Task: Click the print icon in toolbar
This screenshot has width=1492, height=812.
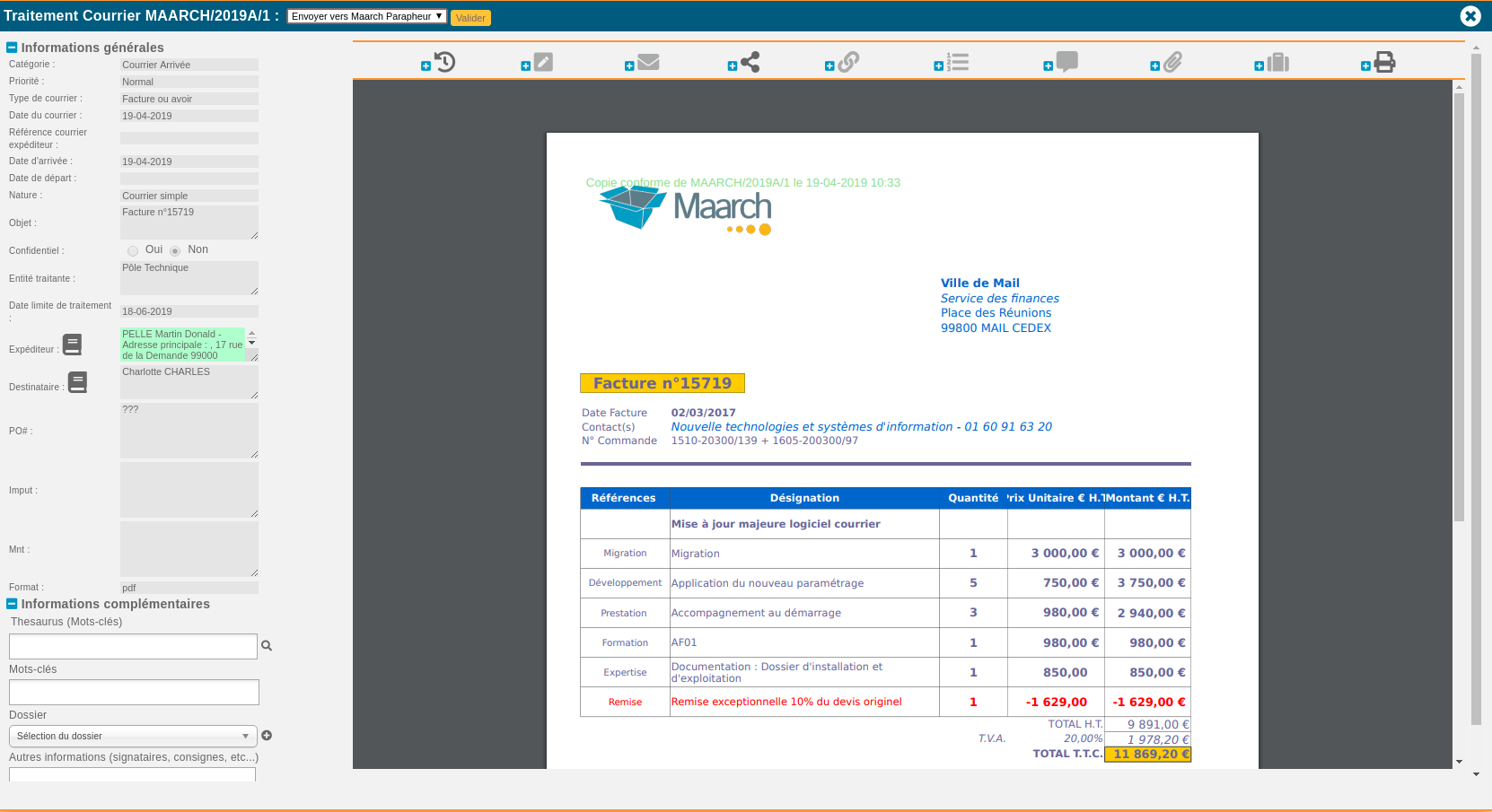Action: pos(1385,62)
